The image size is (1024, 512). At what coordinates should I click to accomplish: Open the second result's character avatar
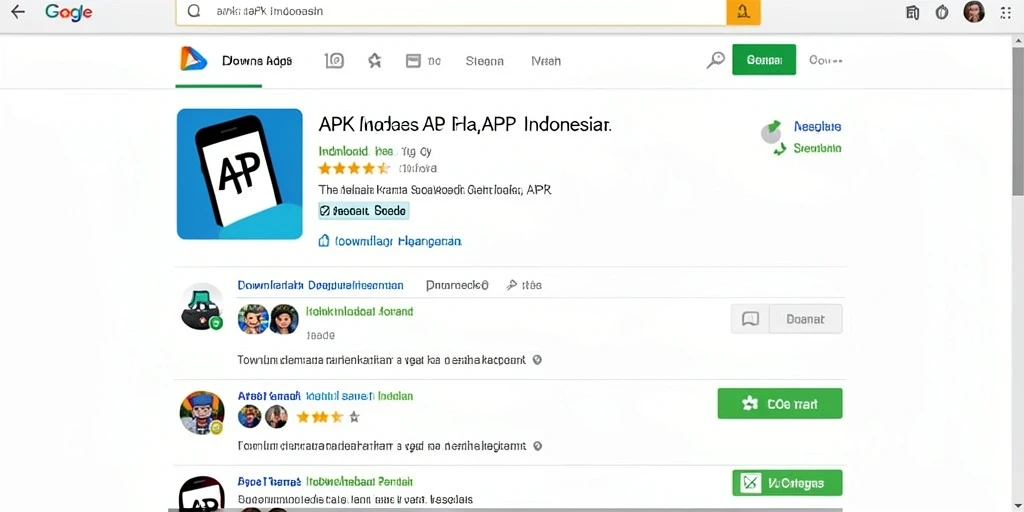pos(202,413)
